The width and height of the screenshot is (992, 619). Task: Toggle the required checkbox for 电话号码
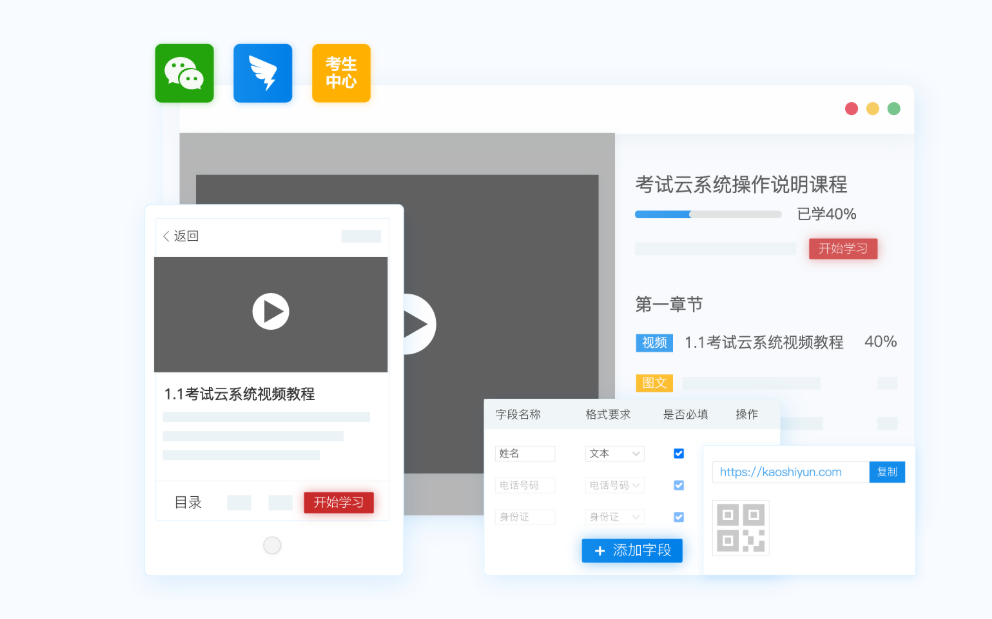(679, 485)
